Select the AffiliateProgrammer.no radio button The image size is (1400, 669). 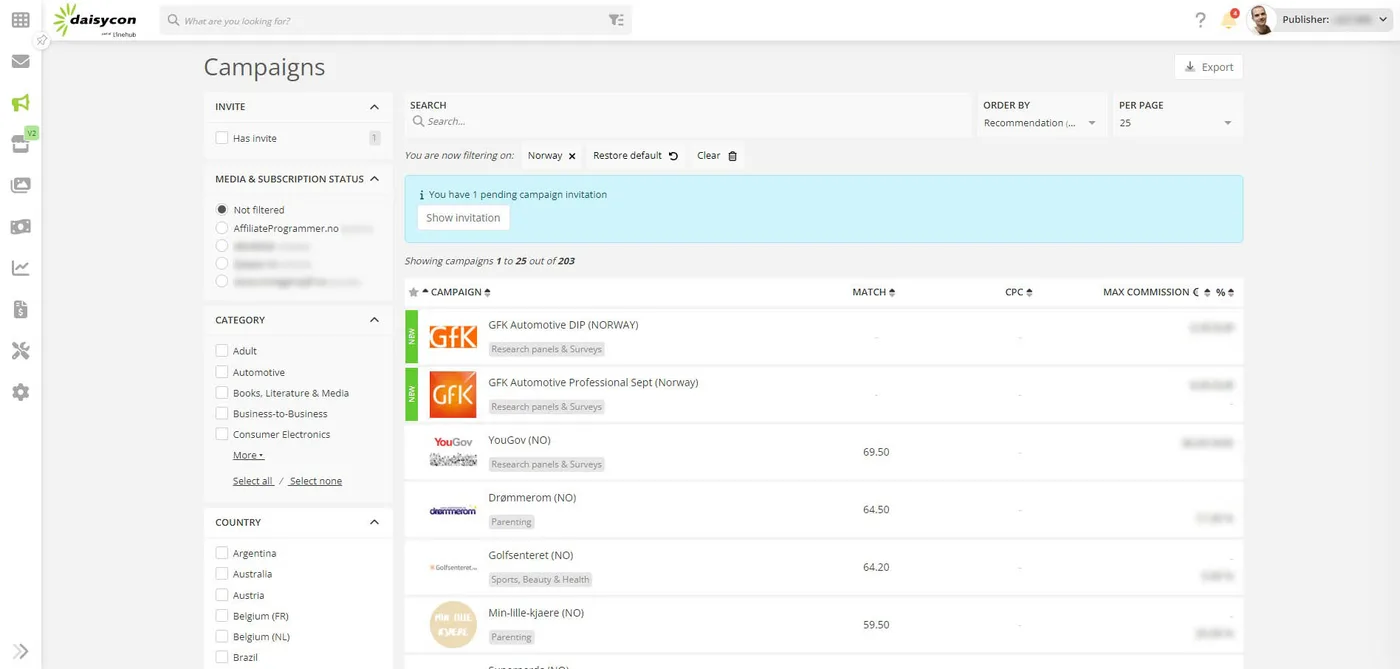[222, 228]
